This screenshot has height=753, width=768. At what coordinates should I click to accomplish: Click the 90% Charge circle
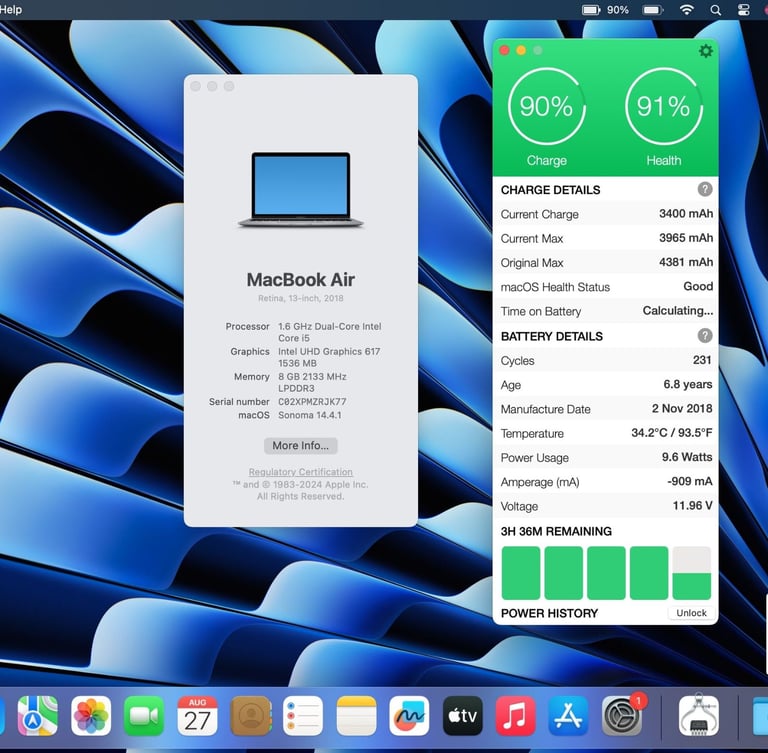pos(547,106)
